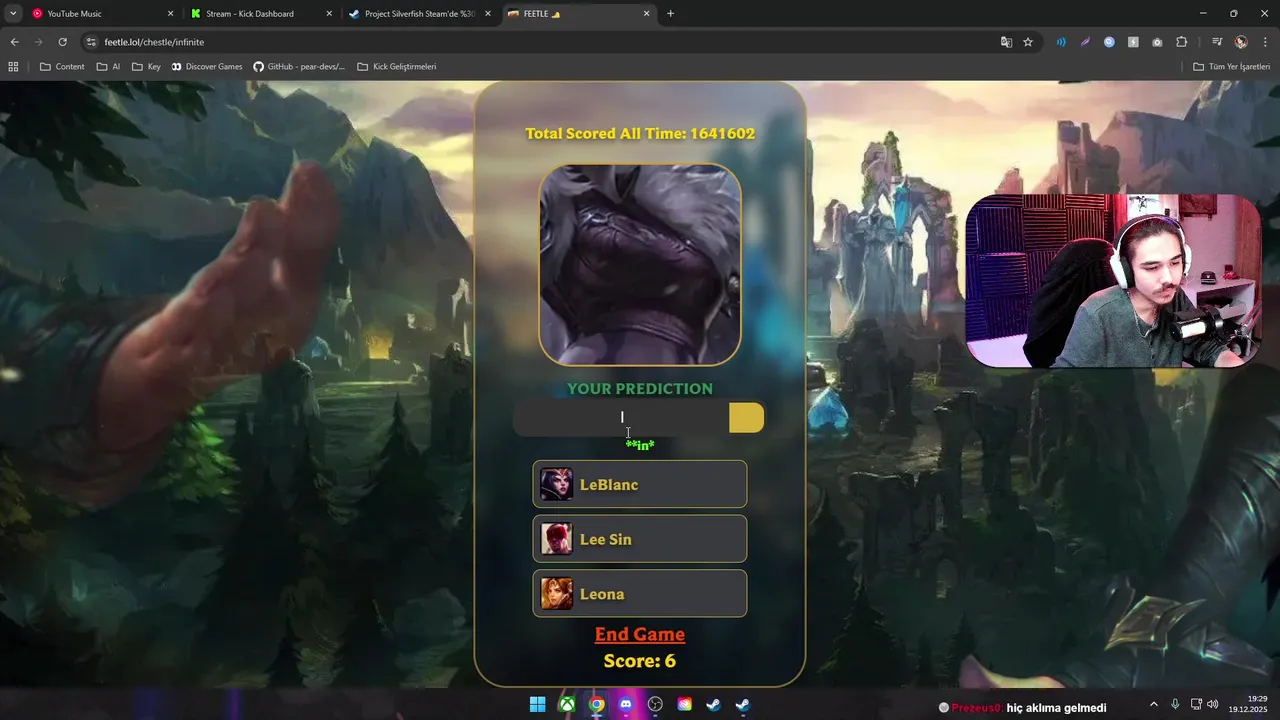This screenshot has height=720, width=1280.
Task: Show hidden system tray icons
Action: [1153, 704]
